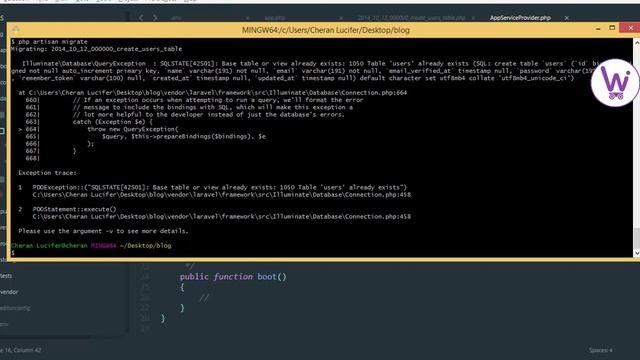Click the 'PDOStatement::execute()' trace entry

tap(74, 209)
